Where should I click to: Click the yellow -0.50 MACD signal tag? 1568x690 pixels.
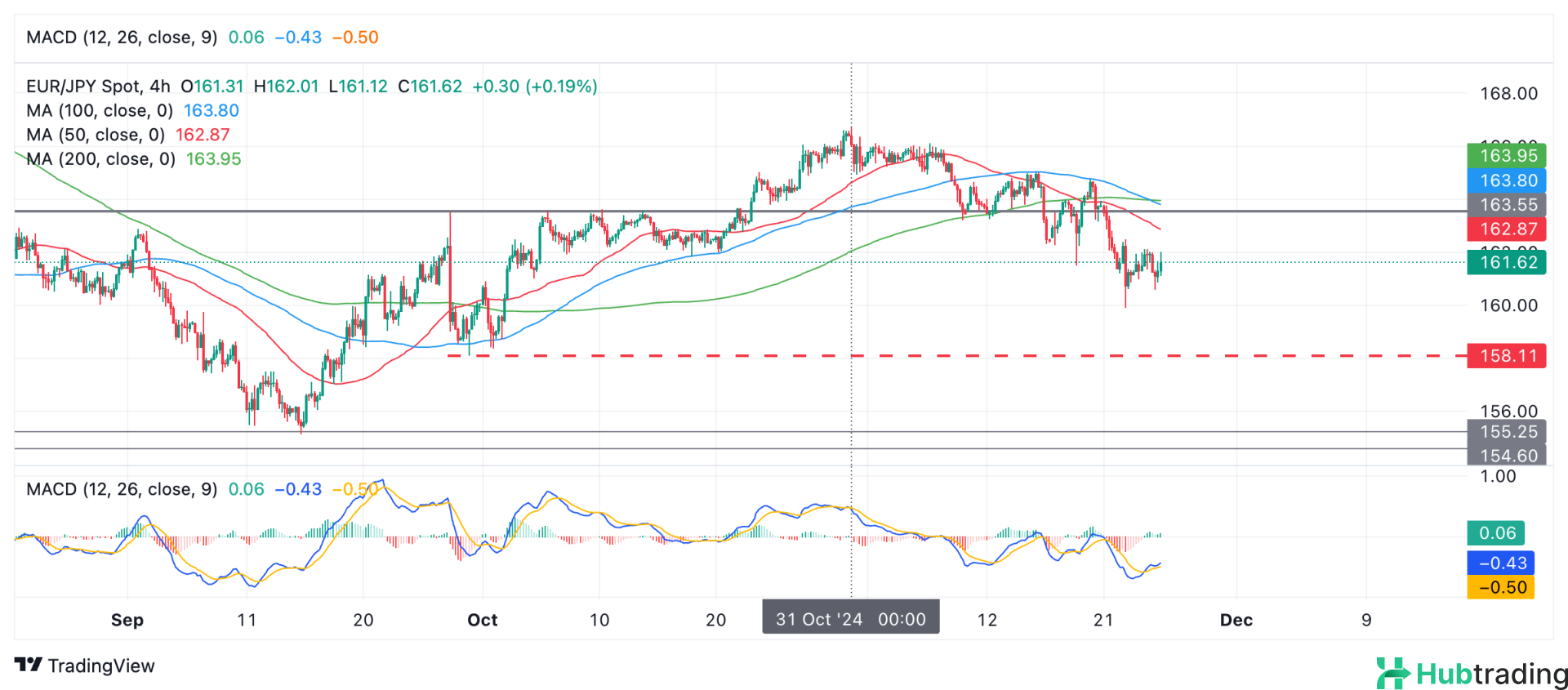[x=1501, y=587]
